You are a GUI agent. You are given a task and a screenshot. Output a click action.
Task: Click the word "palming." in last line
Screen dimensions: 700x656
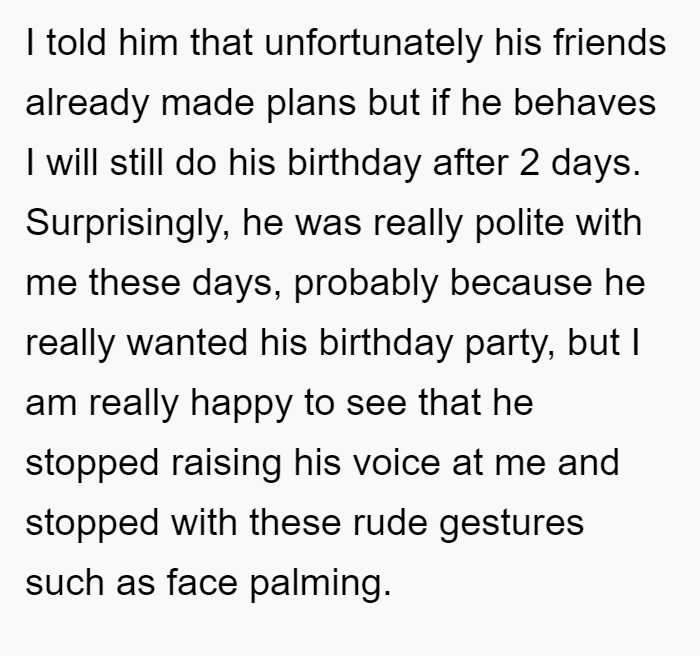pos(320,584)
